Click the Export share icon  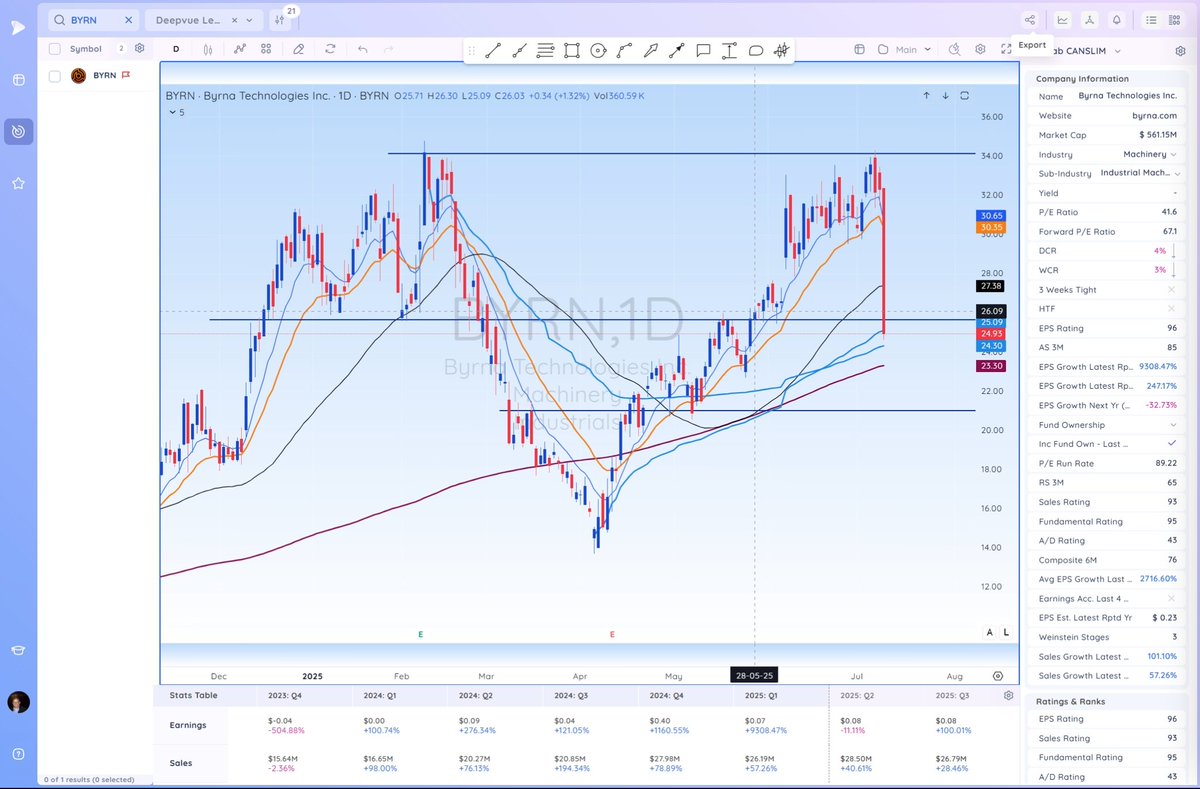pos(1030,19)
